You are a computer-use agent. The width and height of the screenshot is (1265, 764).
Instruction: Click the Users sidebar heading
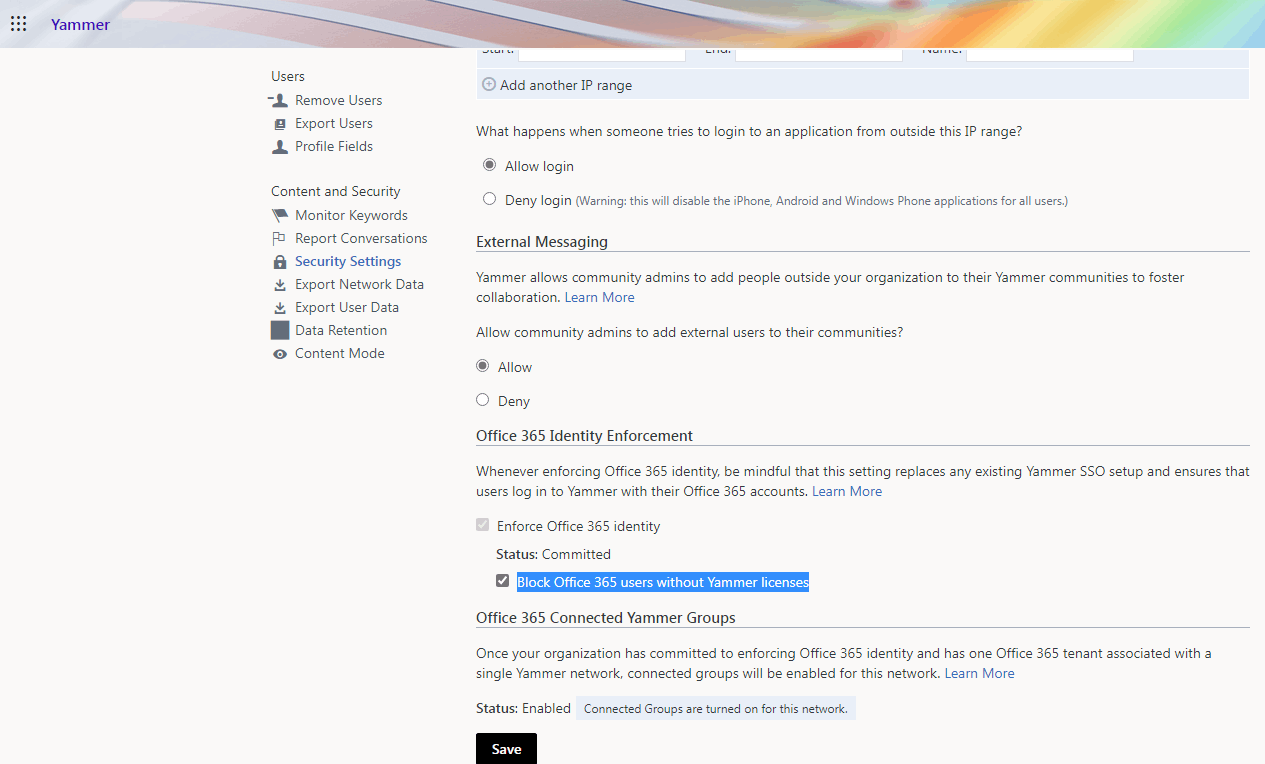(288, 76)
